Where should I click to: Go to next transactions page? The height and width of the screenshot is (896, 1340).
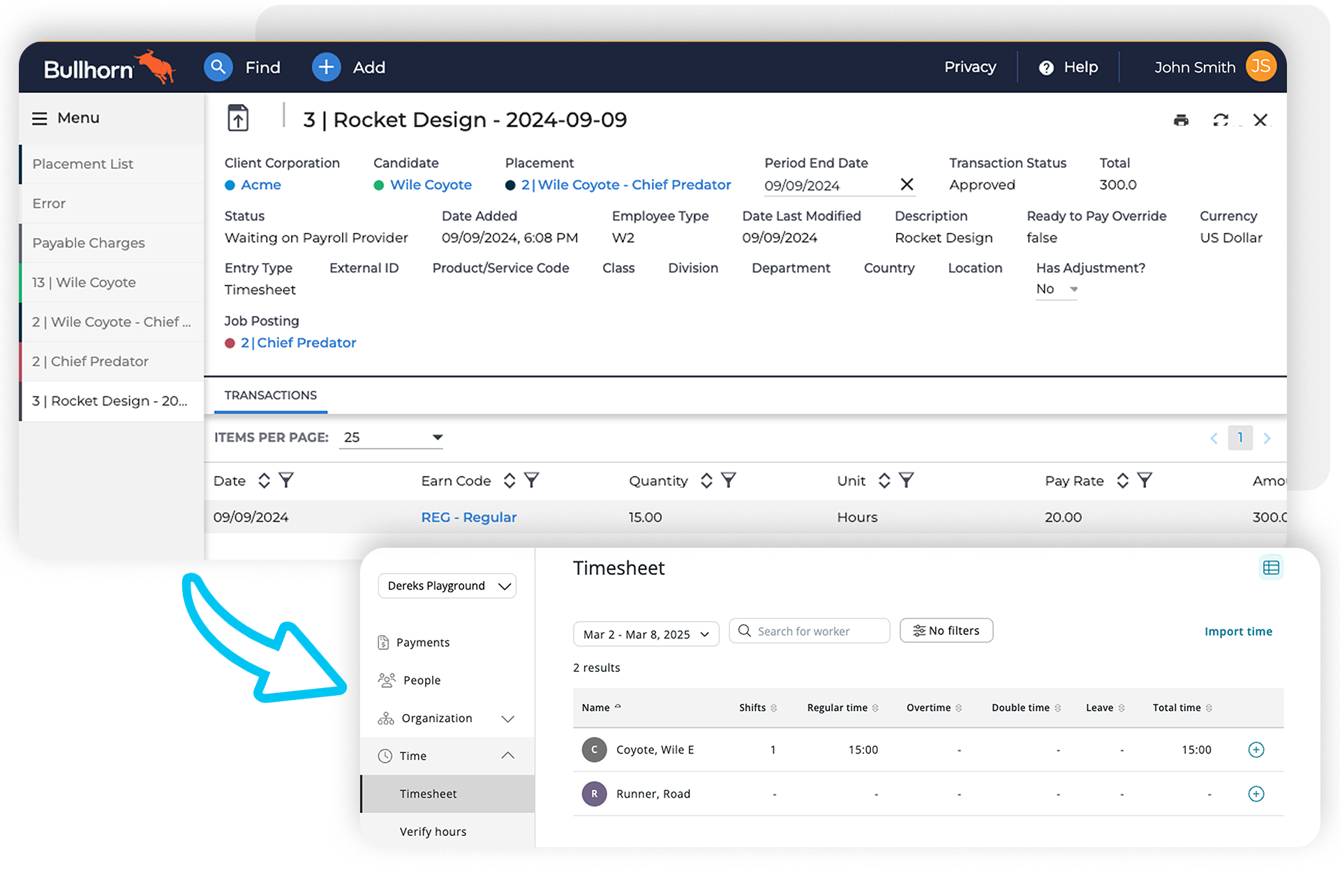(1267, 438)
